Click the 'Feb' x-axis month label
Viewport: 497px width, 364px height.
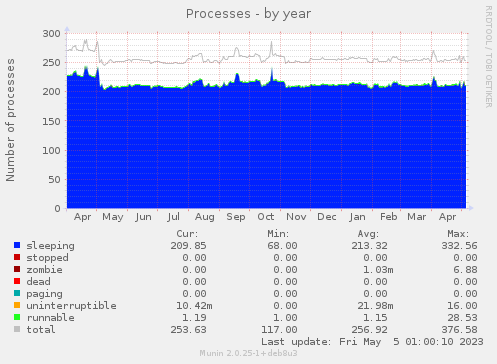(x=389, y=217)
